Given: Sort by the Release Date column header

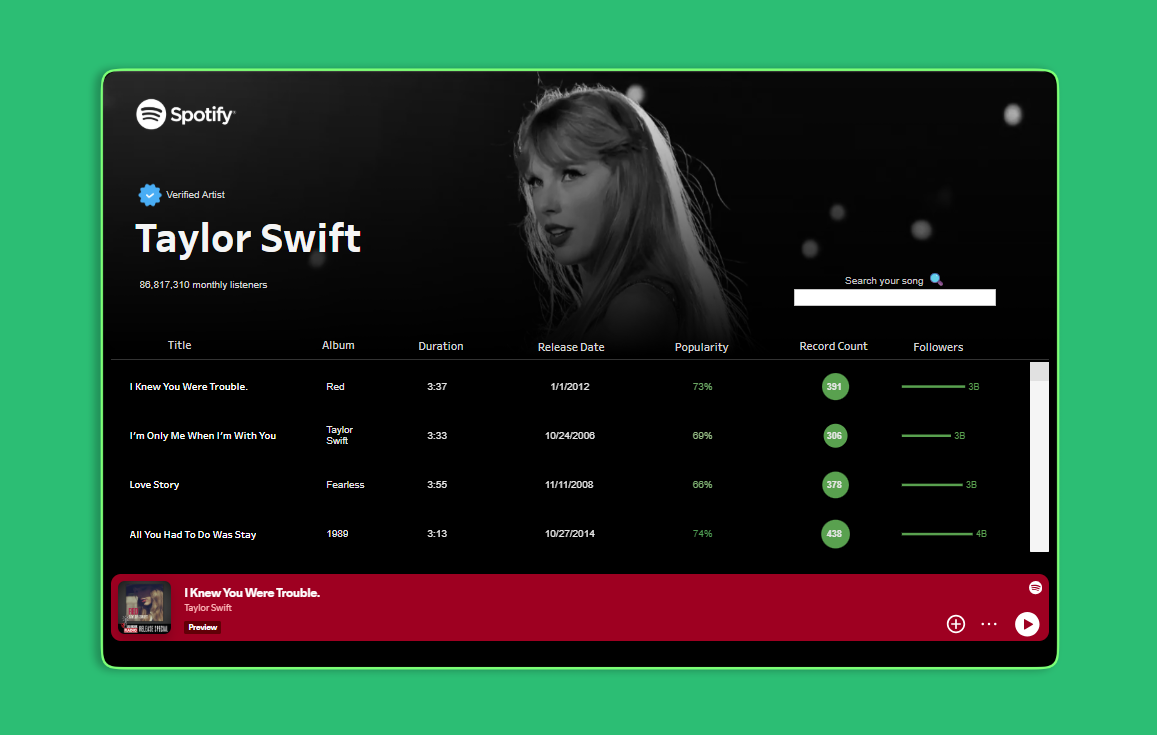Looking at the screenshot, I should click(x=571, y=346).
